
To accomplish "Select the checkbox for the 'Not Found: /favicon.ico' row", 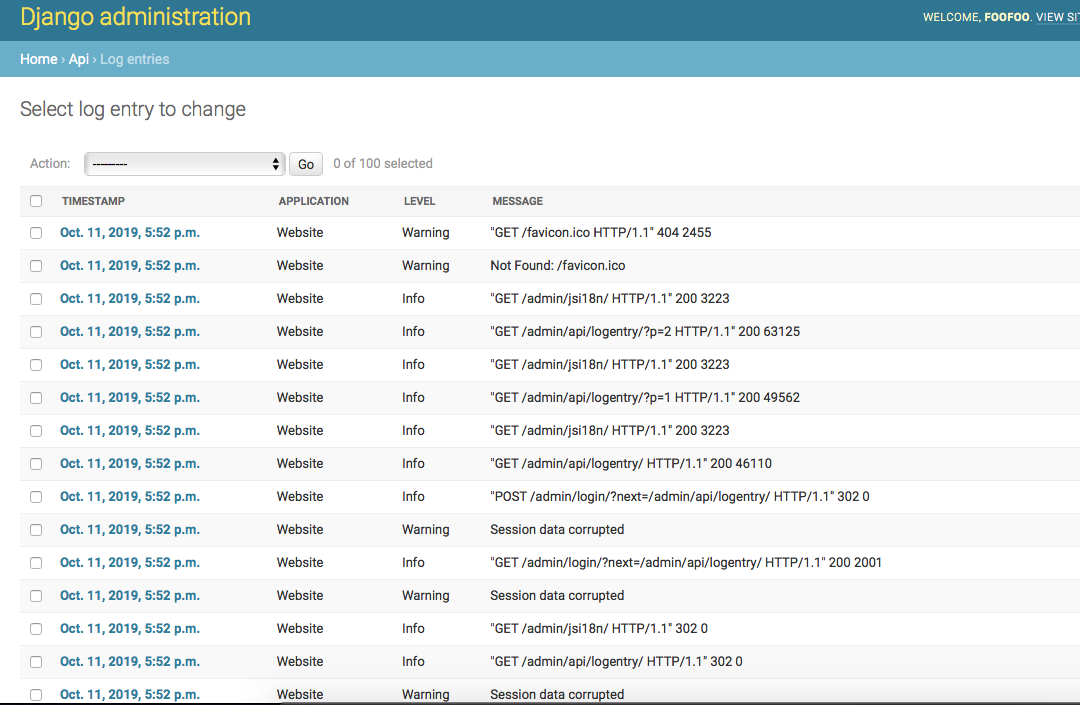I will click(x=36, y=266).
